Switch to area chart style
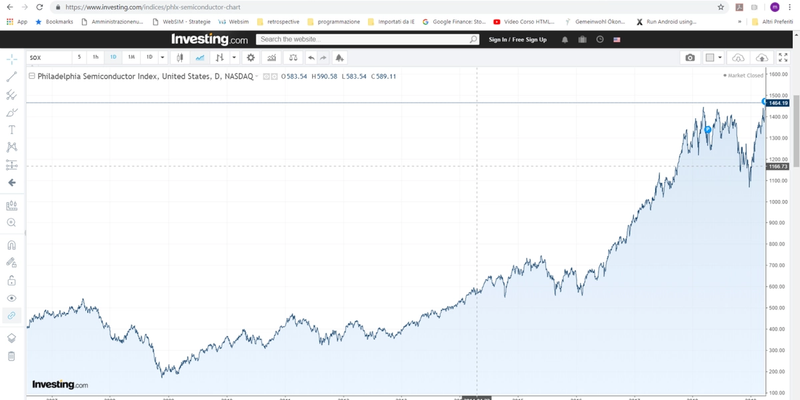800x400 pixels. (x=199, y=58)
